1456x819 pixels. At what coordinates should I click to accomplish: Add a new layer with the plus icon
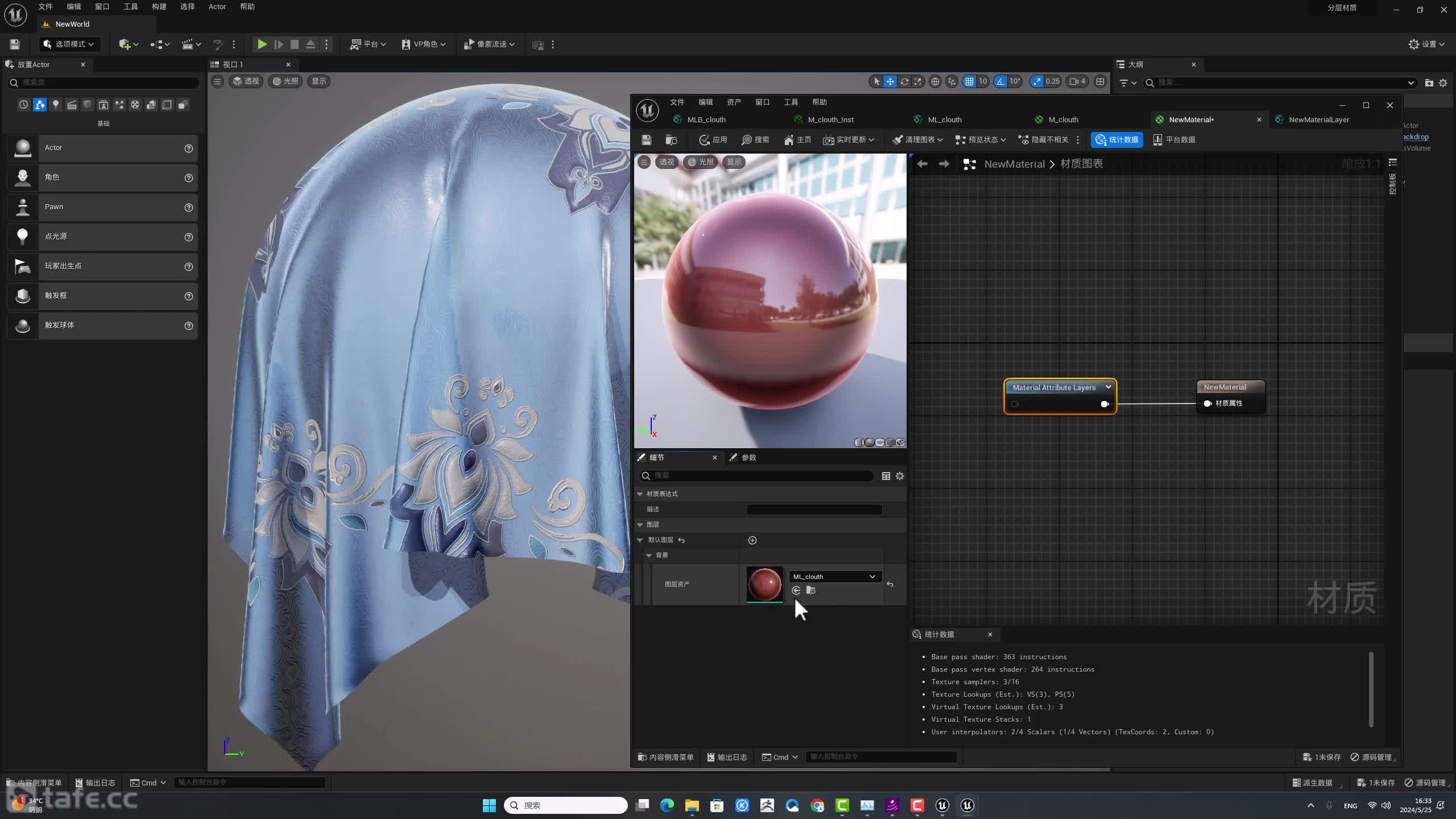(x=752, y=540)
